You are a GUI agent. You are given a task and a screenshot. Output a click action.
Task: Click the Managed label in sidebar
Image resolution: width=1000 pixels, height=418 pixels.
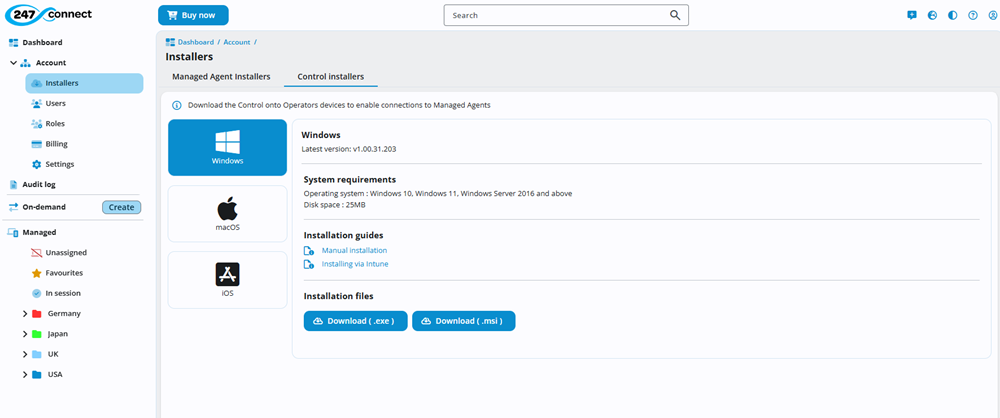(40, 232)
